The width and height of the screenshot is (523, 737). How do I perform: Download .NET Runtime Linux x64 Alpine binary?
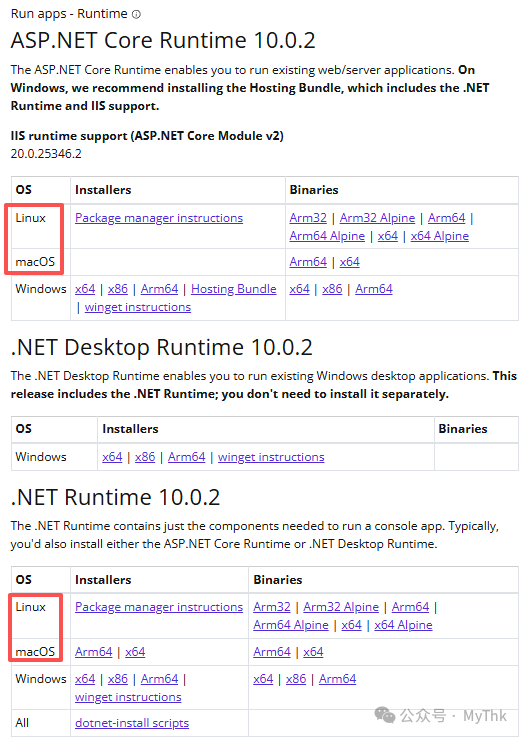(403, 625)
